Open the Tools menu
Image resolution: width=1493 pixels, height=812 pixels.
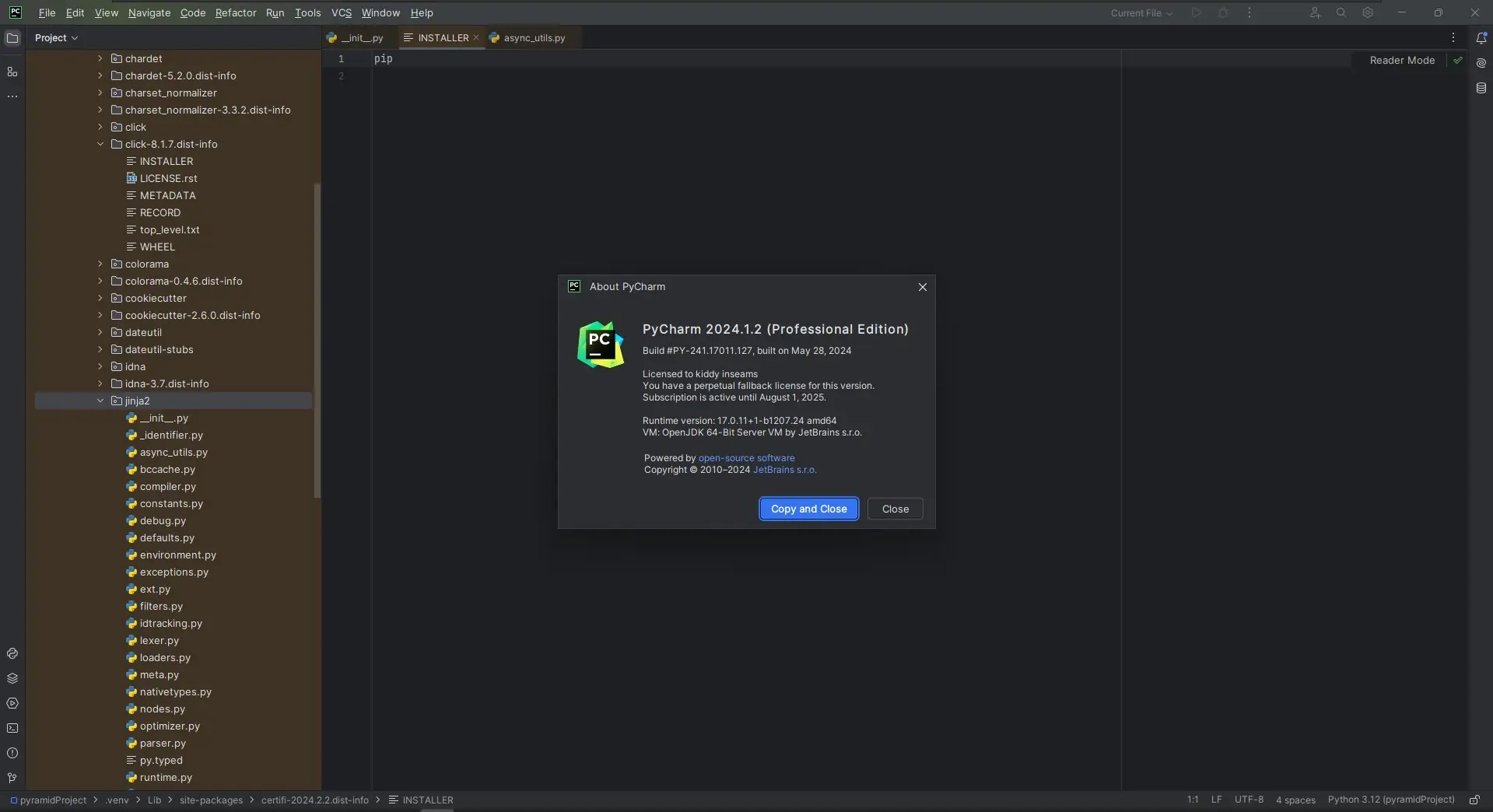307,12
